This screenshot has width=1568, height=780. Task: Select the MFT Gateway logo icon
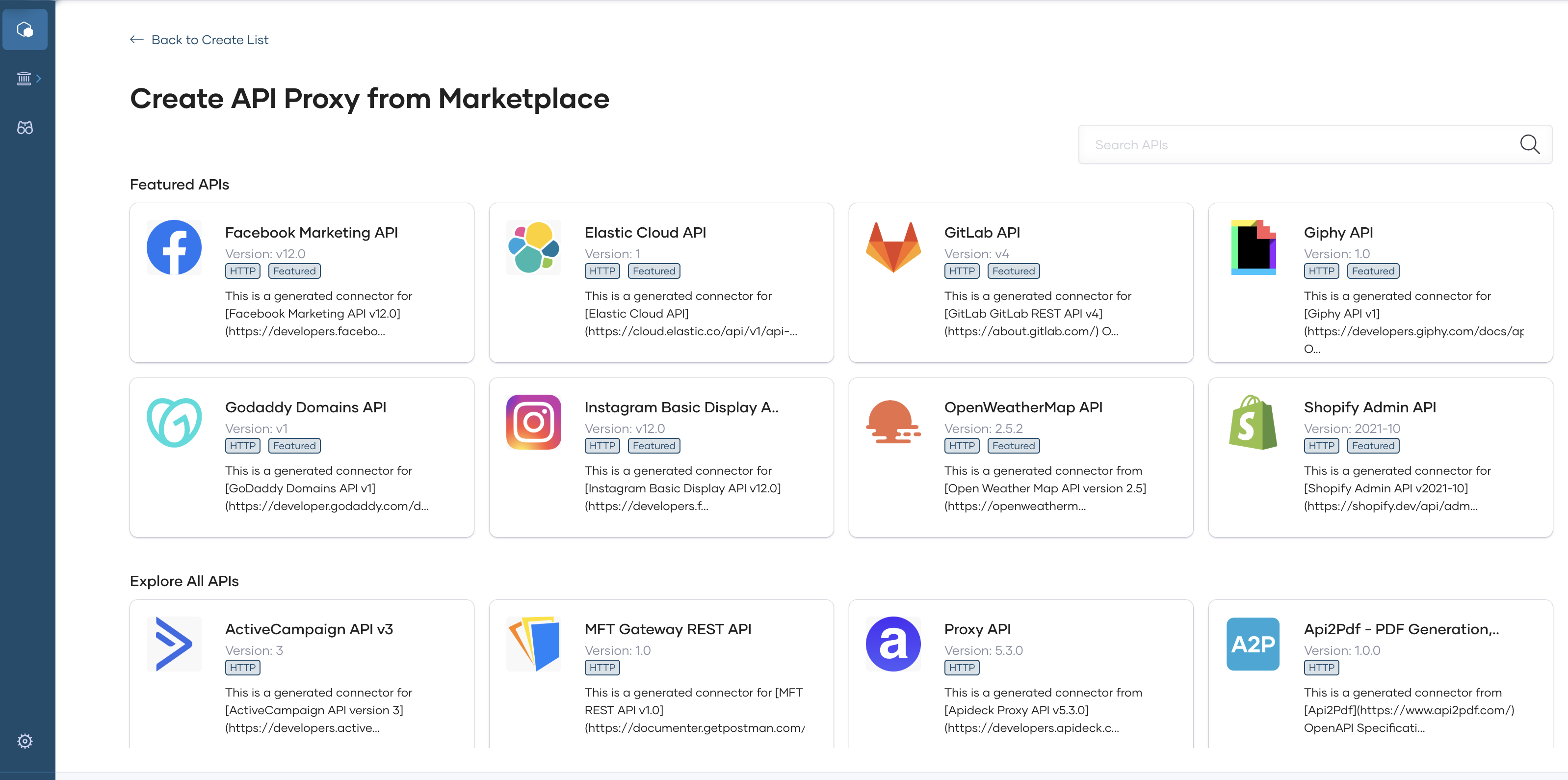tap(534, 644)
